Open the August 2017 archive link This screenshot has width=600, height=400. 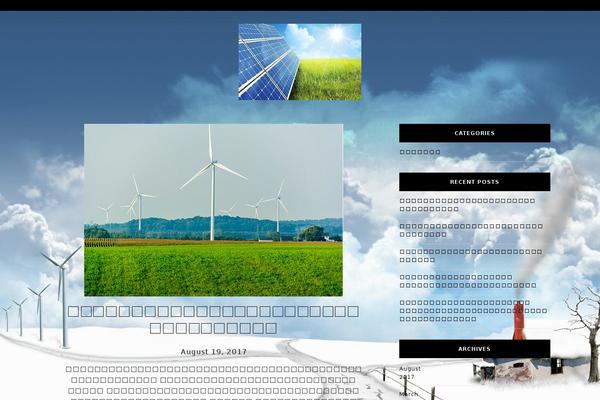(410, 372)
